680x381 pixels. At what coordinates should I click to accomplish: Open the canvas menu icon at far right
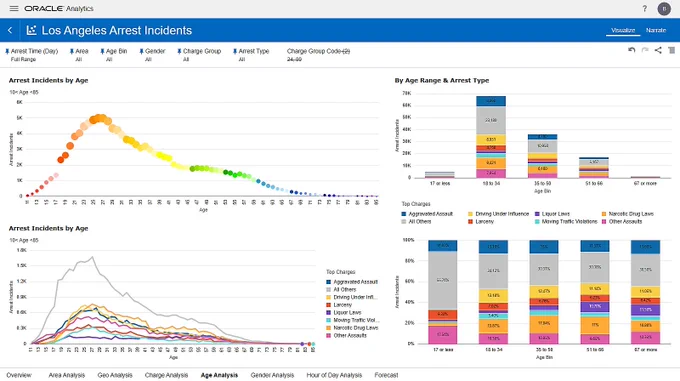[672, 50]
